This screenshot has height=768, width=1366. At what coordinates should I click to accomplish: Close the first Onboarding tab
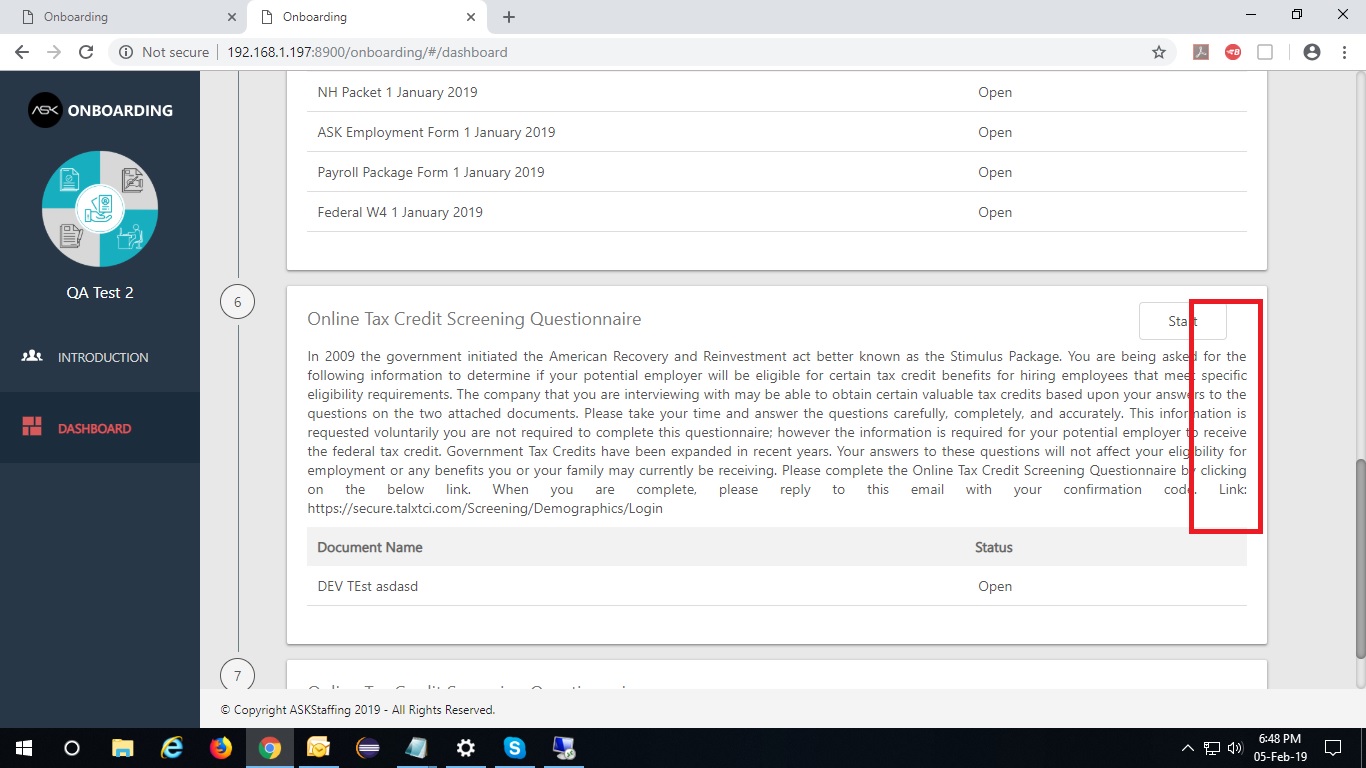232,17
